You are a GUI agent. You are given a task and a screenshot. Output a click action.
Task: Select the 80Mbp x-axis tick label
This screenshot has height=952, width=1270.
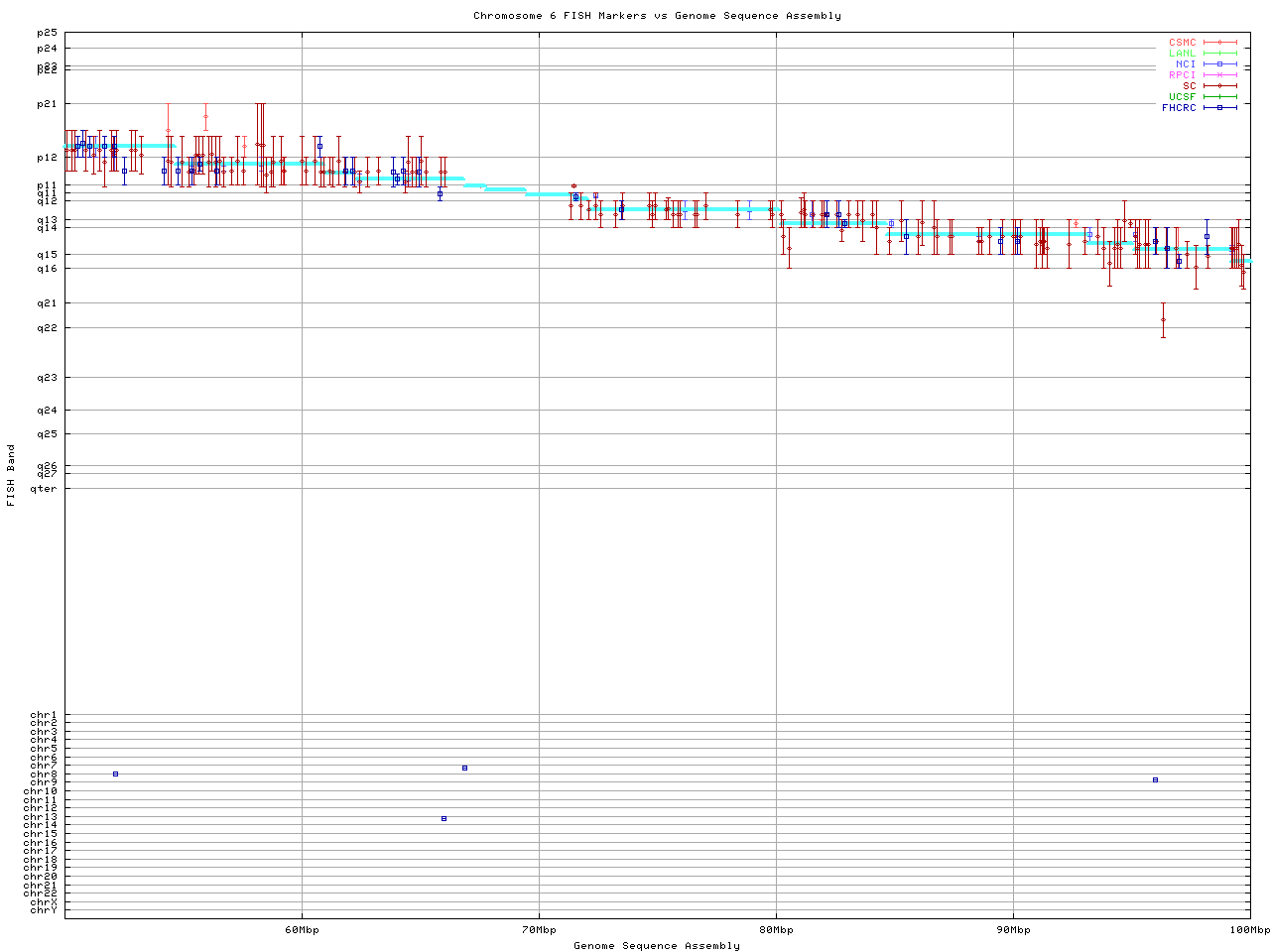776,930
